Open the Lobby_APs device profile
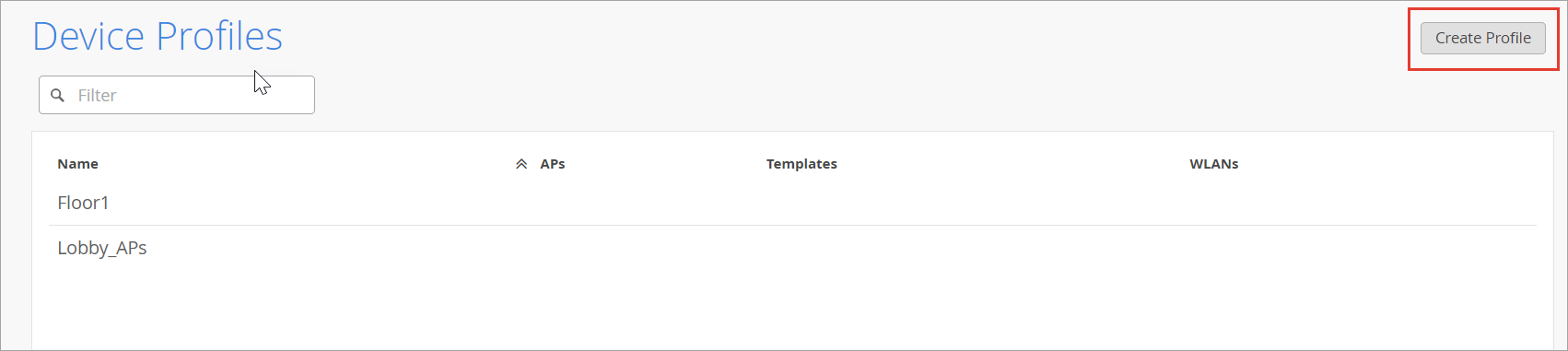Image resolution: width=1568 pixels, height=351 pixels. [102, 248]
